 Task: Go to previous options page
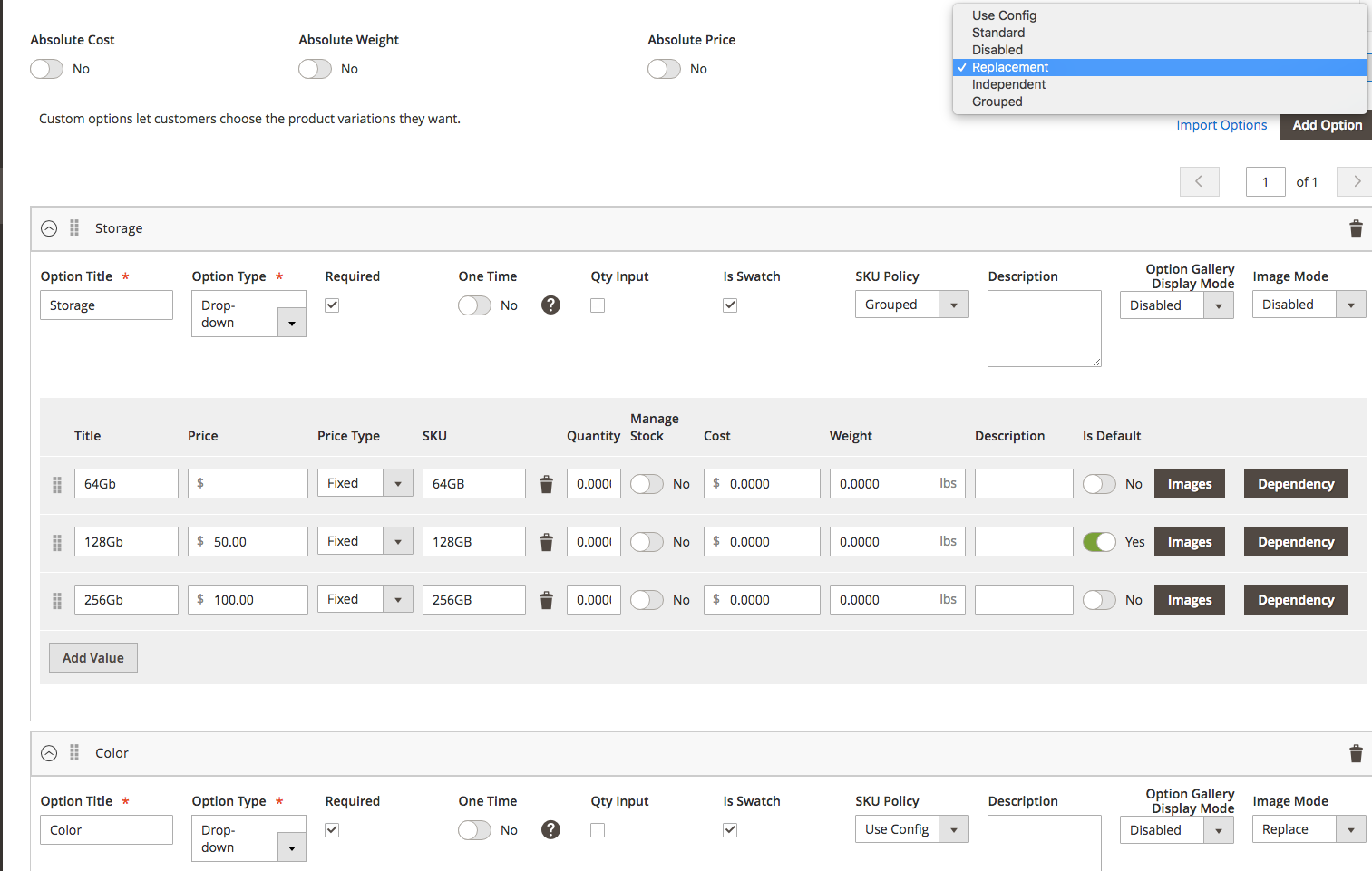[1199, 181]
